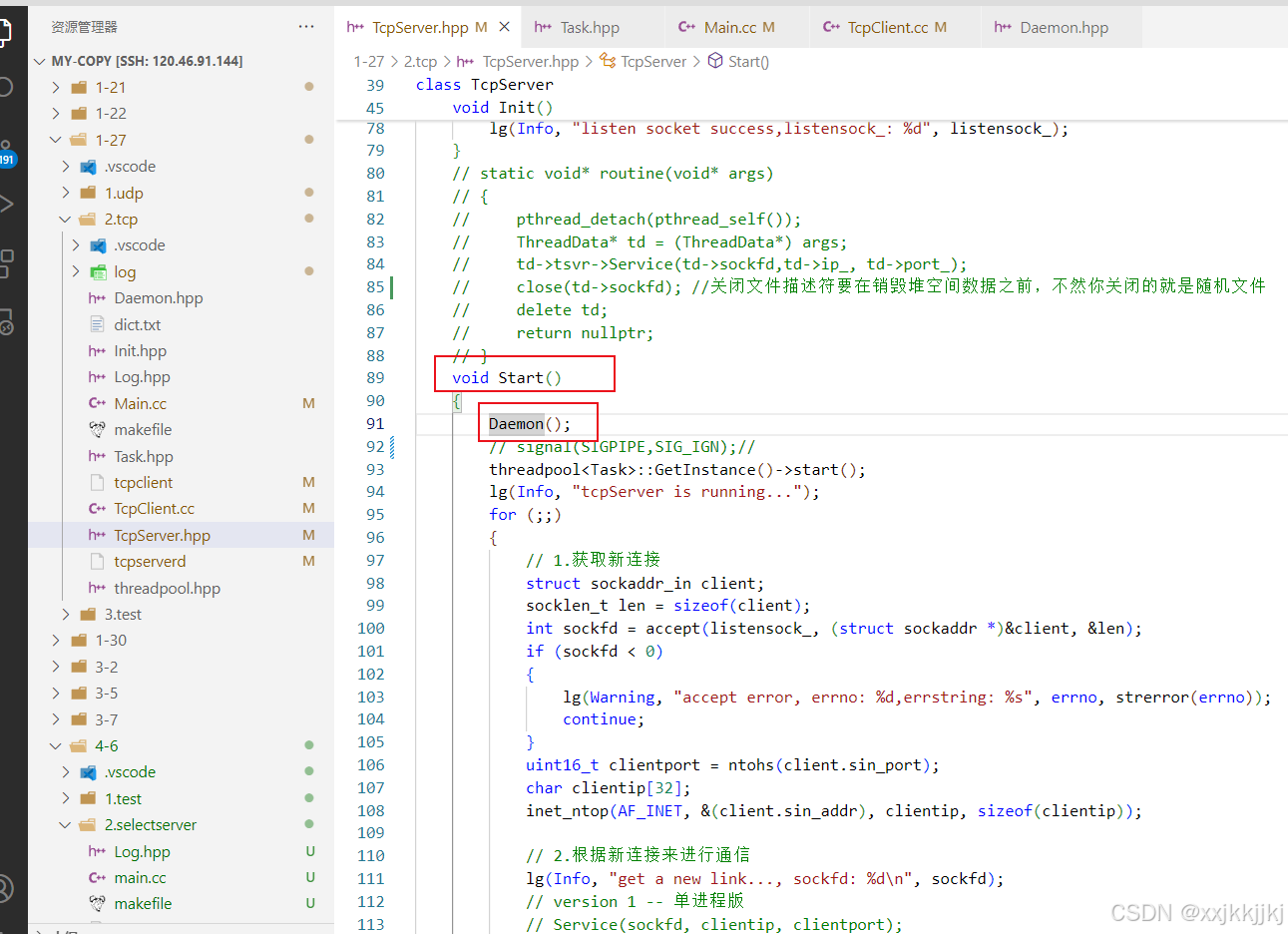This screenshot has height=934, width=1288.
Task: Open the Search activity bar icon
Action: click(x=6, y=87)
